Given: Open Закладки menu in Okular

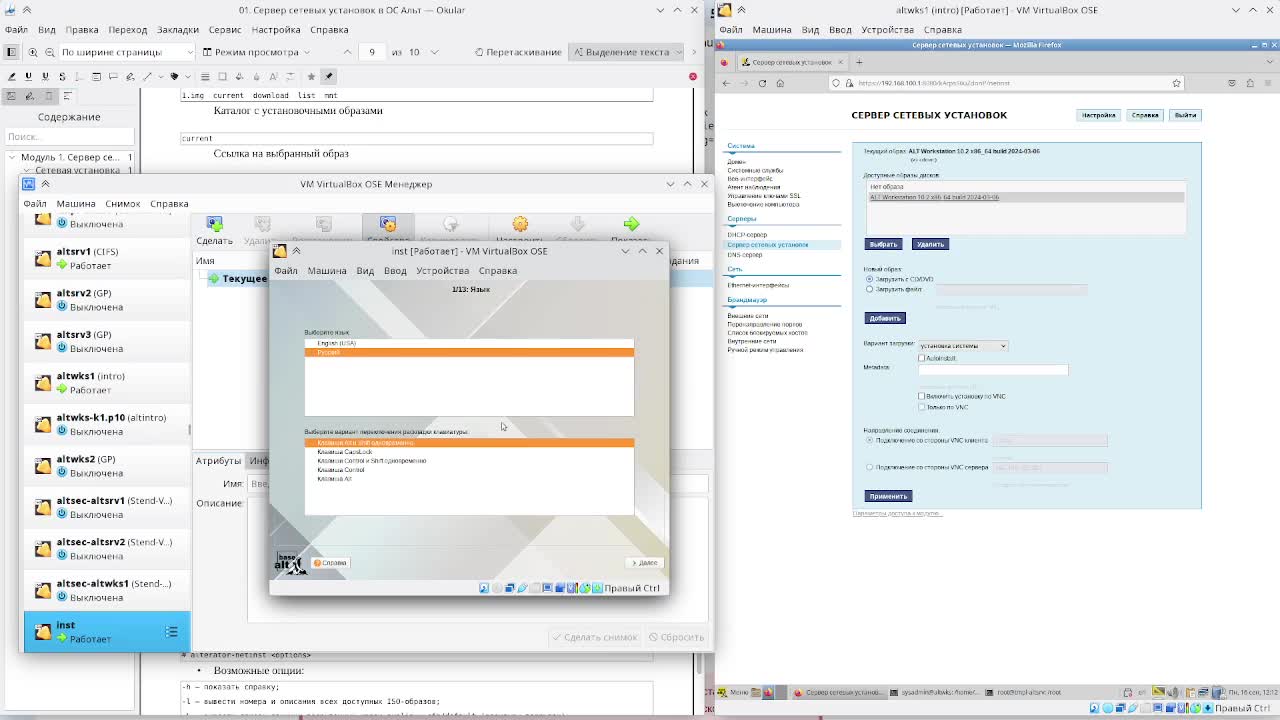Looking at the screenshot, I should pyautogui.click(x=178, y=30).
